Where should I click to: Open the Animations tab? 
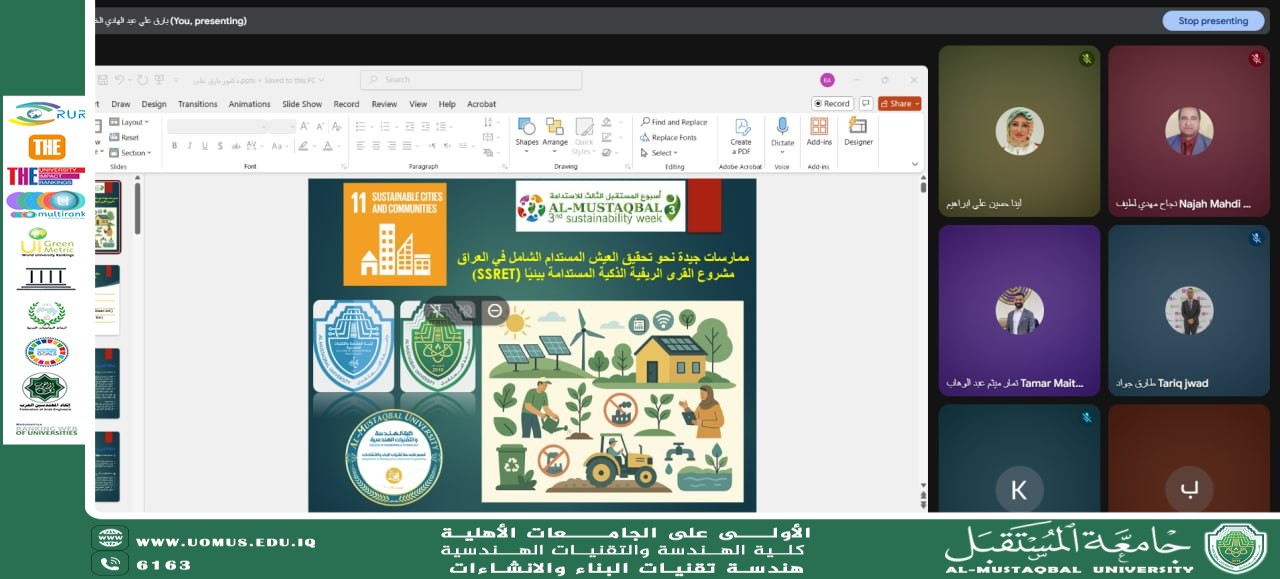pyautogui.click(x=249, y=104)
